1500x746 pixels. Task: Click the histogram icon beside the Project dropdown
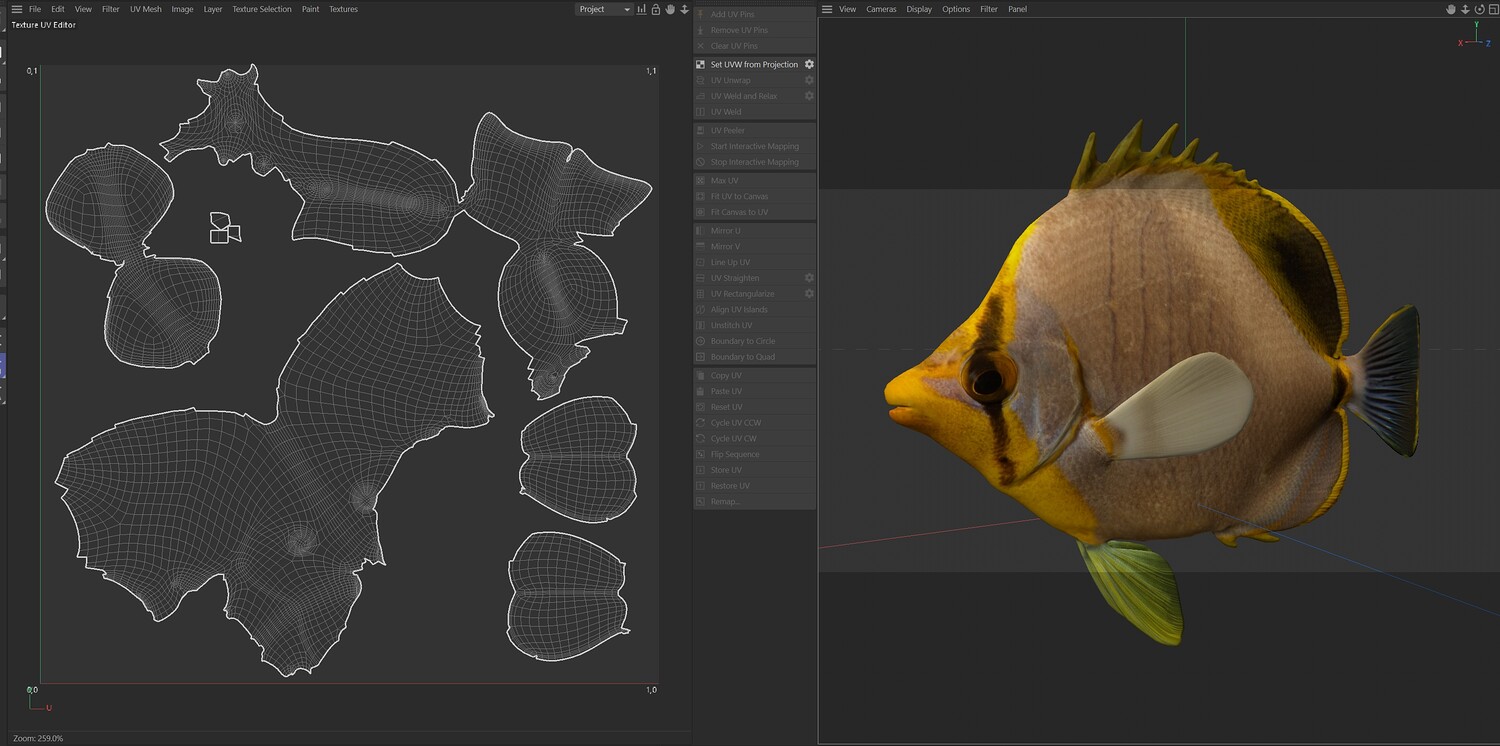[642, 9]
